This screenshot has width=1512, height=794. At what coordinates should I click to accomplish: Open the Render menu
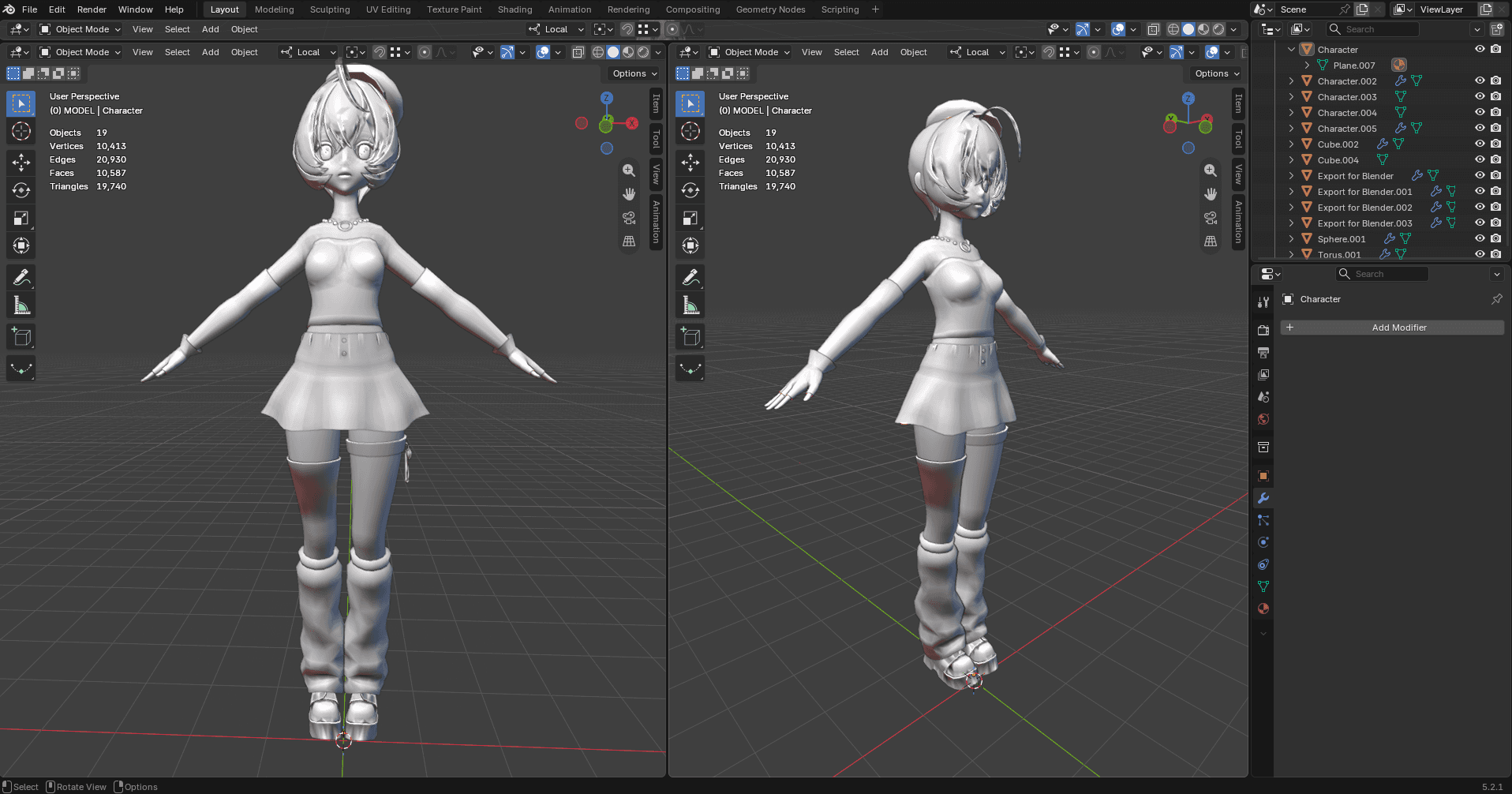tap(92, 9)
